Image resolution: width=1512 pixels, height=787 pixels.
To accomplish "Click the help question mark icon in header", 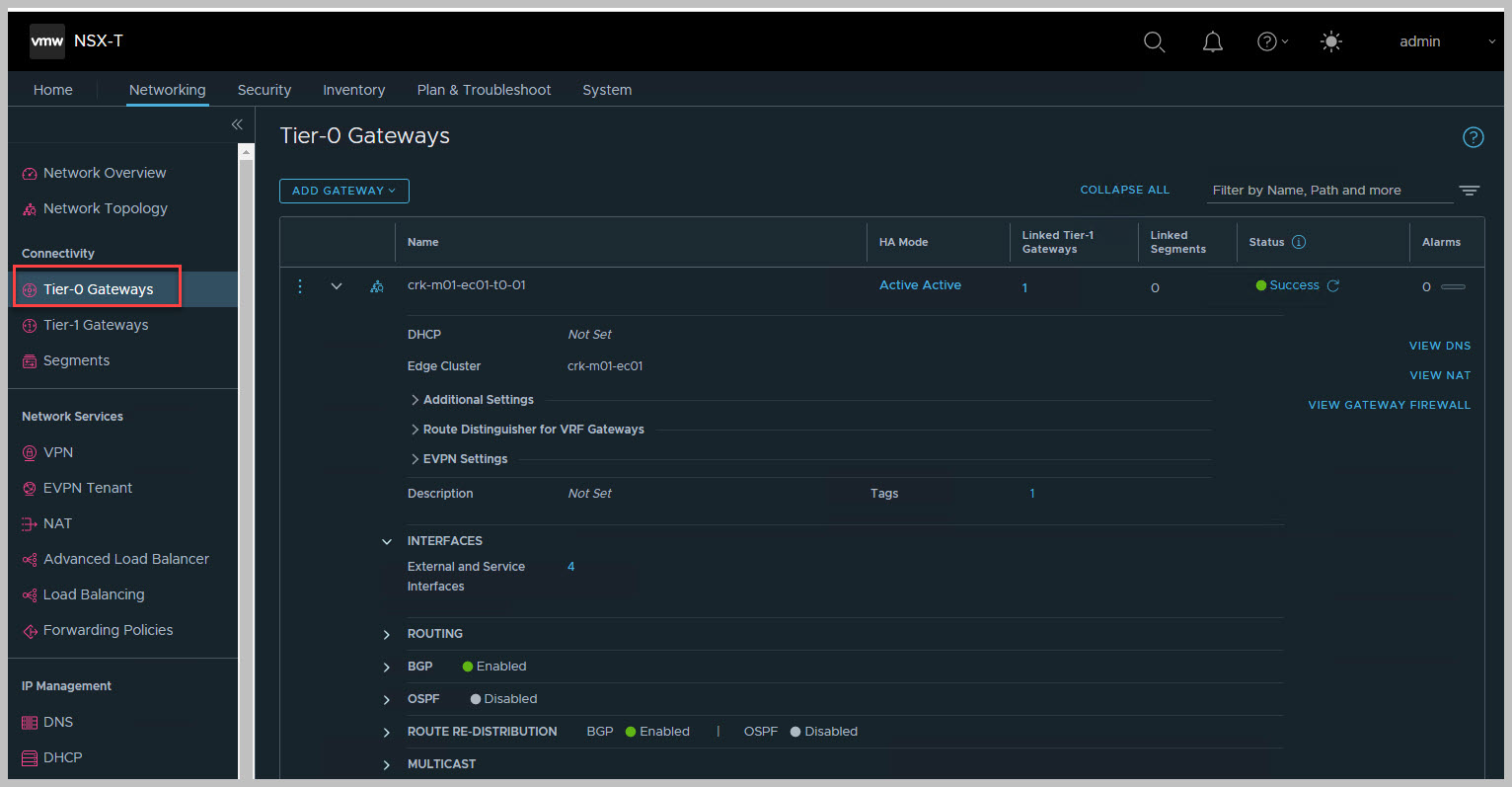I will click(x=1267, y=41).
